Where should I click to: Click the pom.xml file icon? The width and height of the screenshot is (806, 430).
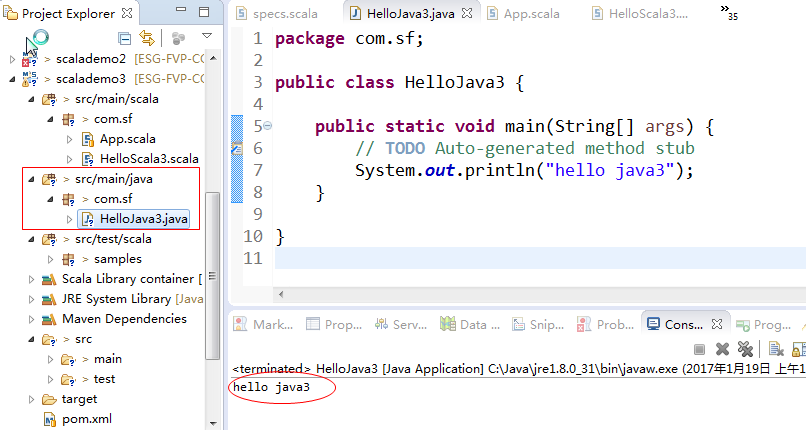(49, 420)
